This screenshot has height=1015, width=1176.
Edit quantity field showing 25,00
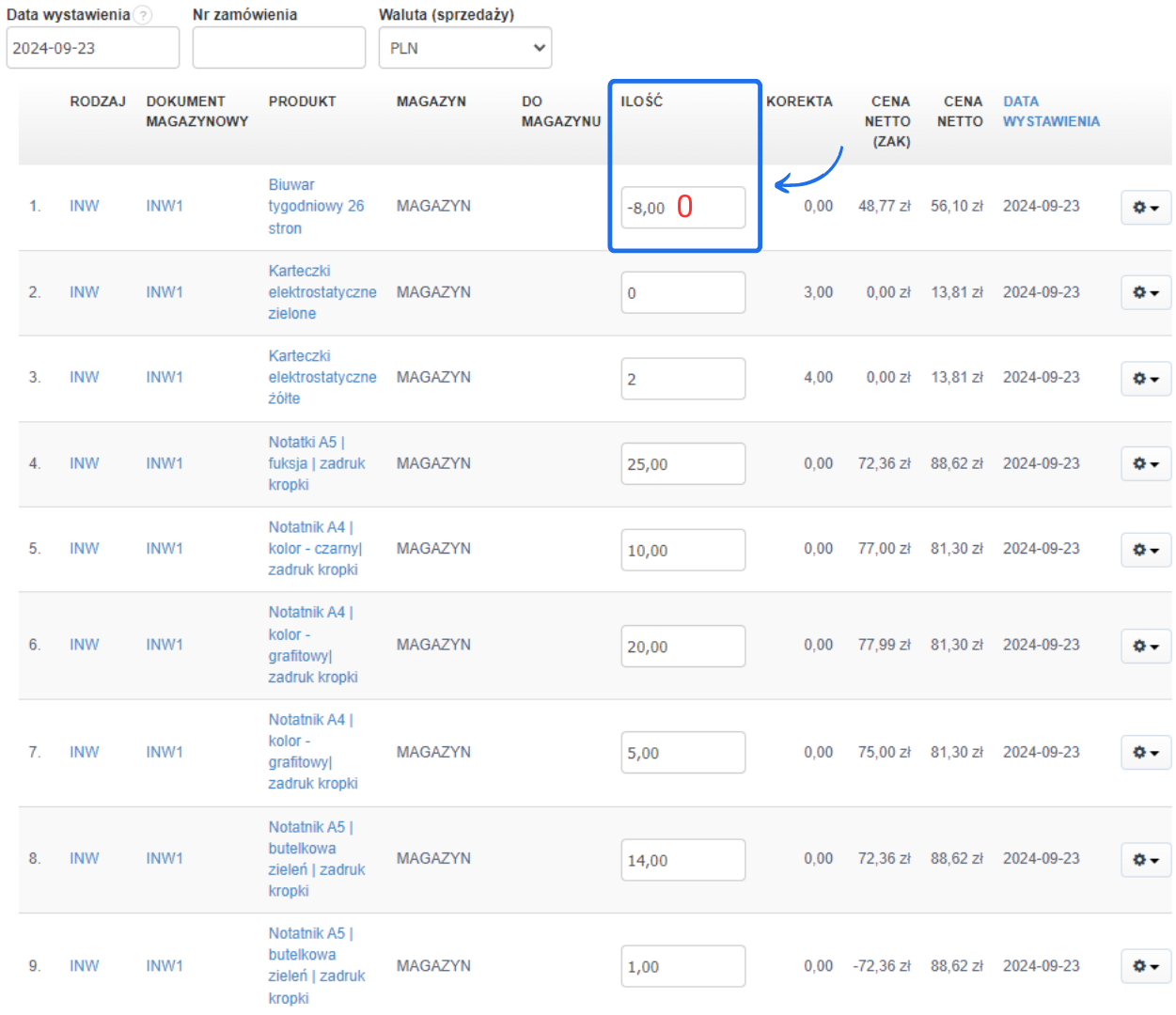pos(682,464)
